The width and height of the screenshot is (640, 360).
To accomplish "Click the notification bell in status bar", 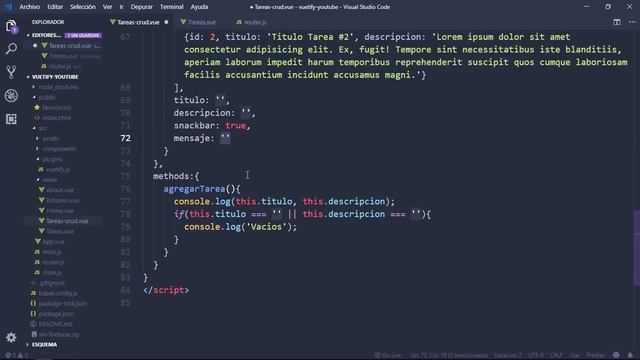I will [630, 355].
